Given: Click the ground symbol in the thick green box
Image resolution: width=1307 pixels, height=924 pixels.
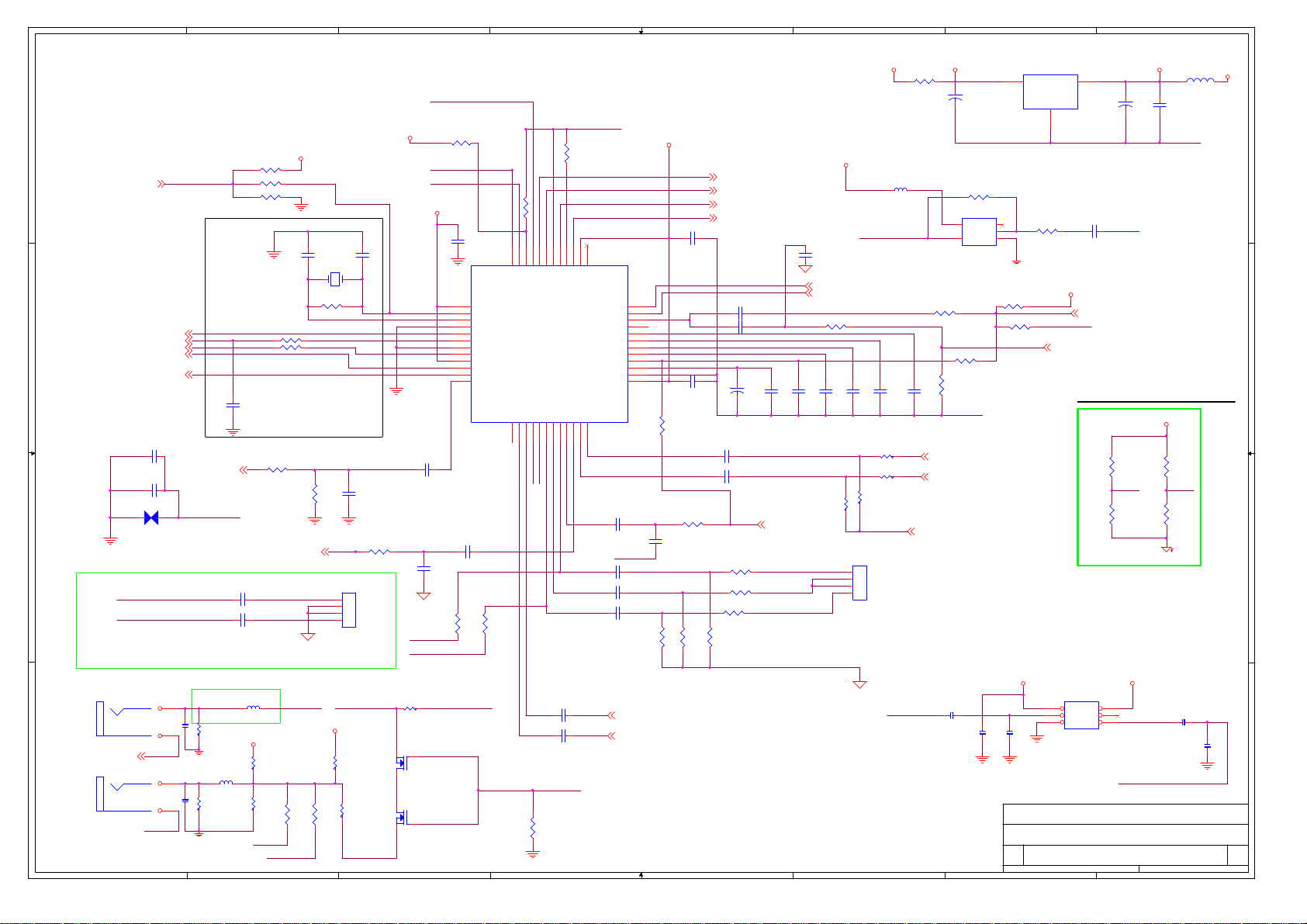Looking at the screenshot, I should [1167, 549].
